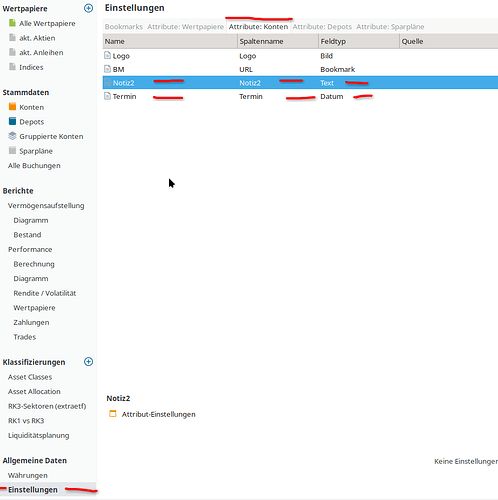Open the Zahlungen report

[31, 323]
